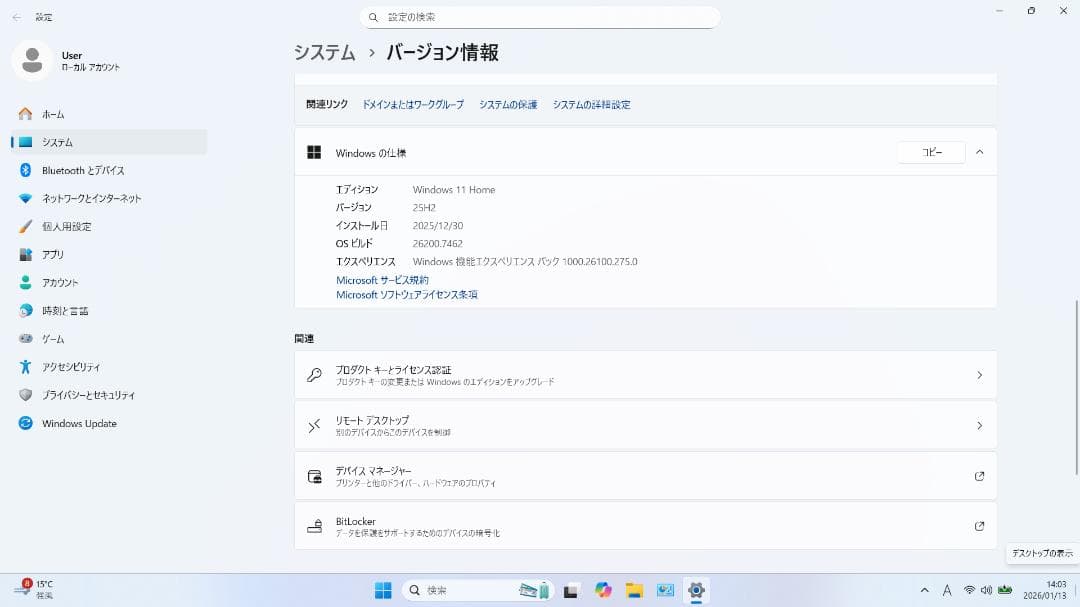The width and height of the screenshot is (1080, 607).
Task: Launch File Explorer from the taskbar
Action: (x=634, y=590)
